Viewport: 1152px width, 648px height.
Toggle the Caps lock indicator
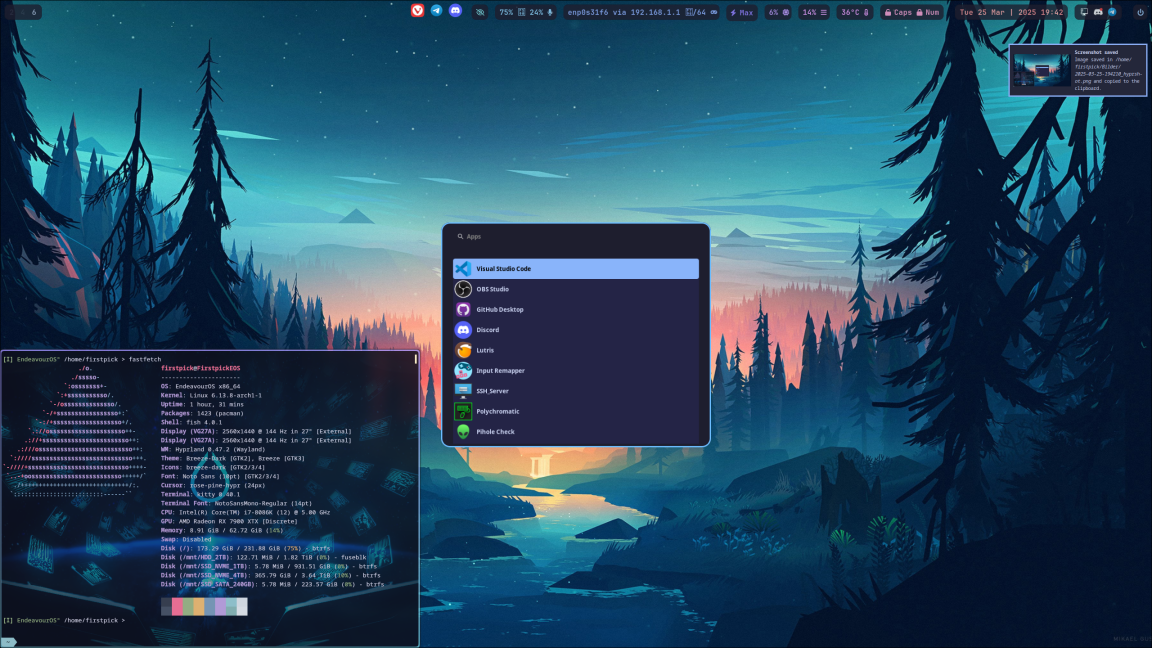tap(897, 12)
